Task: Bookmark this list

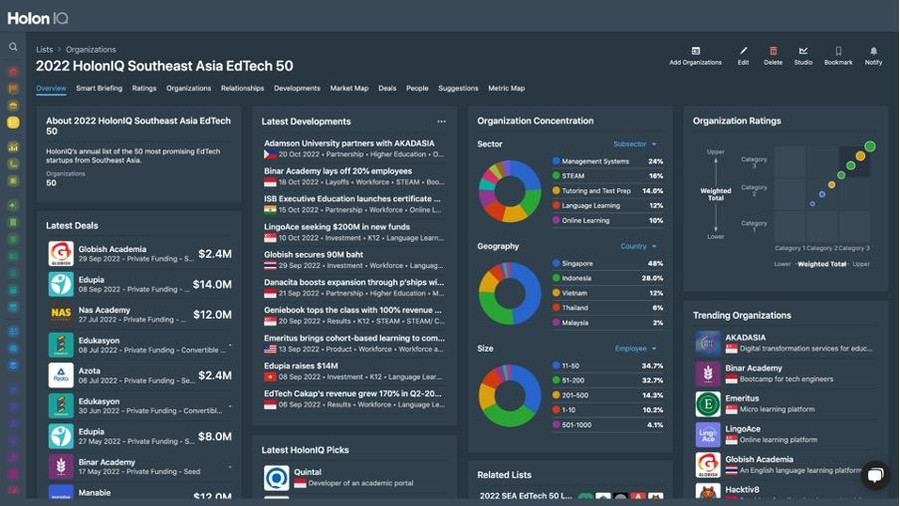Action: click(x=838, y=51)
